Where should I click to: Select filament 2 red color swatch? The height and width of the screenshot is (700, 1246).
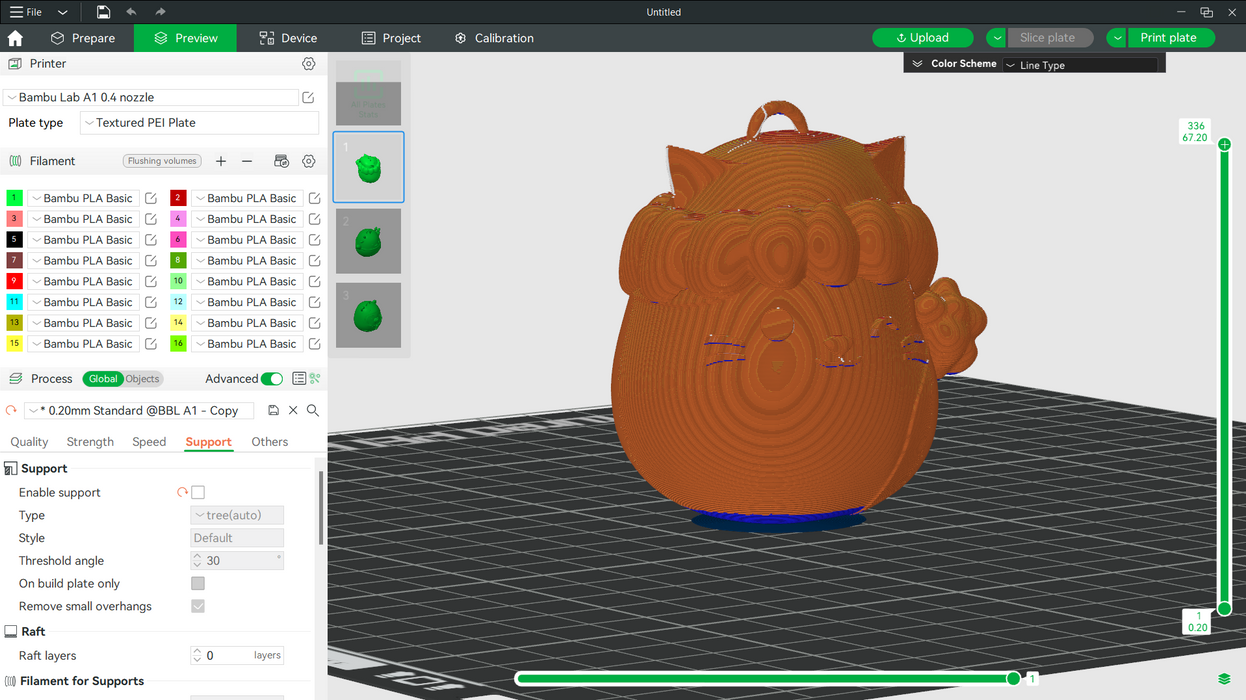tap(178, 198)
